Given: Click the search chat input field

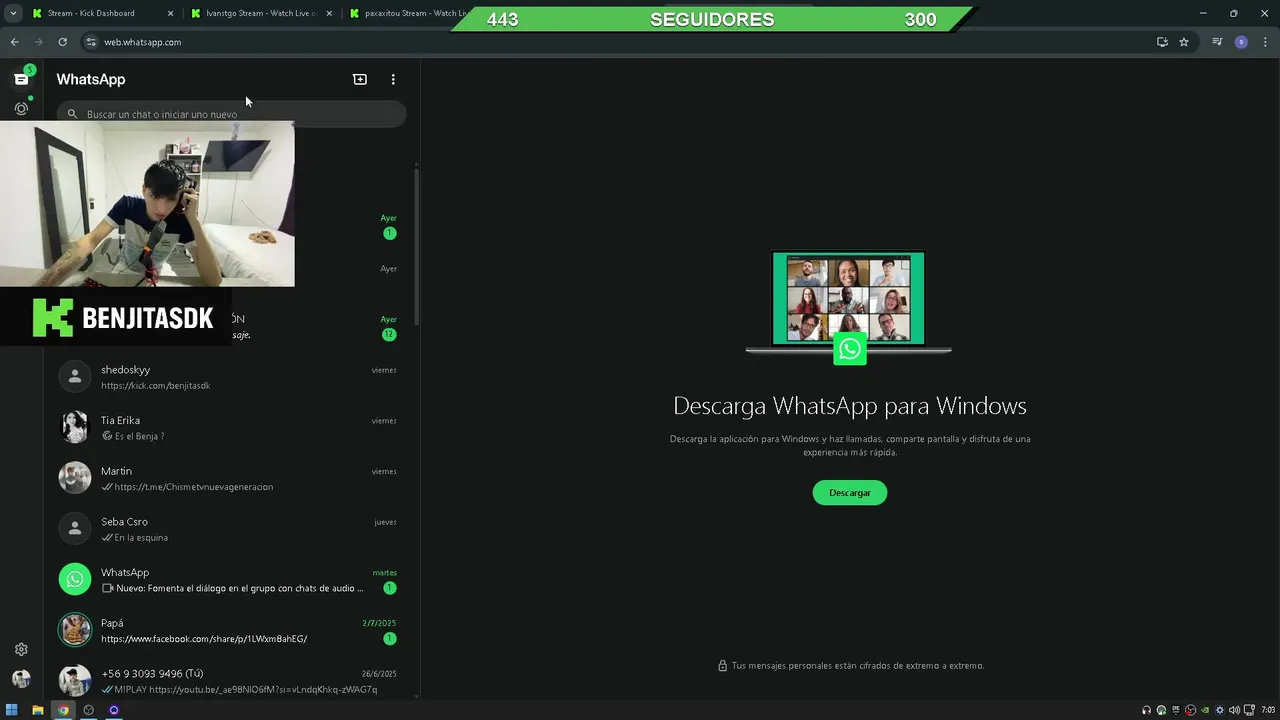Looking at the screenshot, I should 231,114.
